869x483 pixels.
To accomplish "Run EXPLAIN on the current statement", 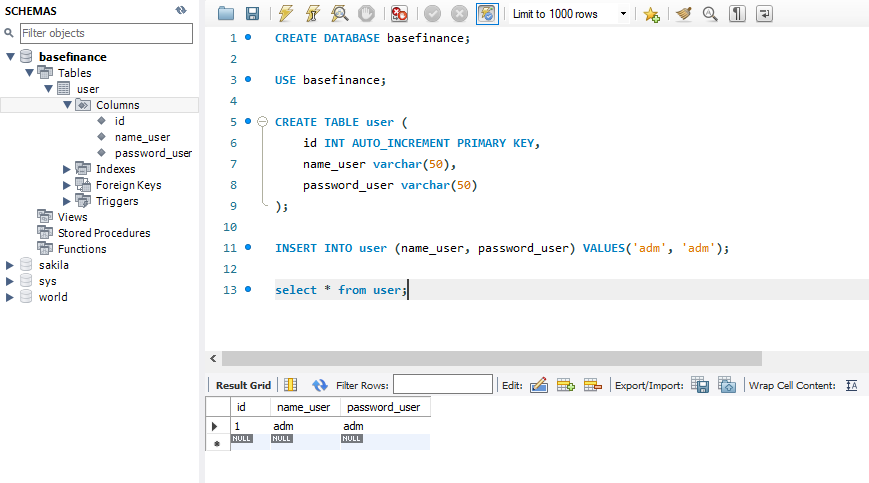I will [339, 14].
